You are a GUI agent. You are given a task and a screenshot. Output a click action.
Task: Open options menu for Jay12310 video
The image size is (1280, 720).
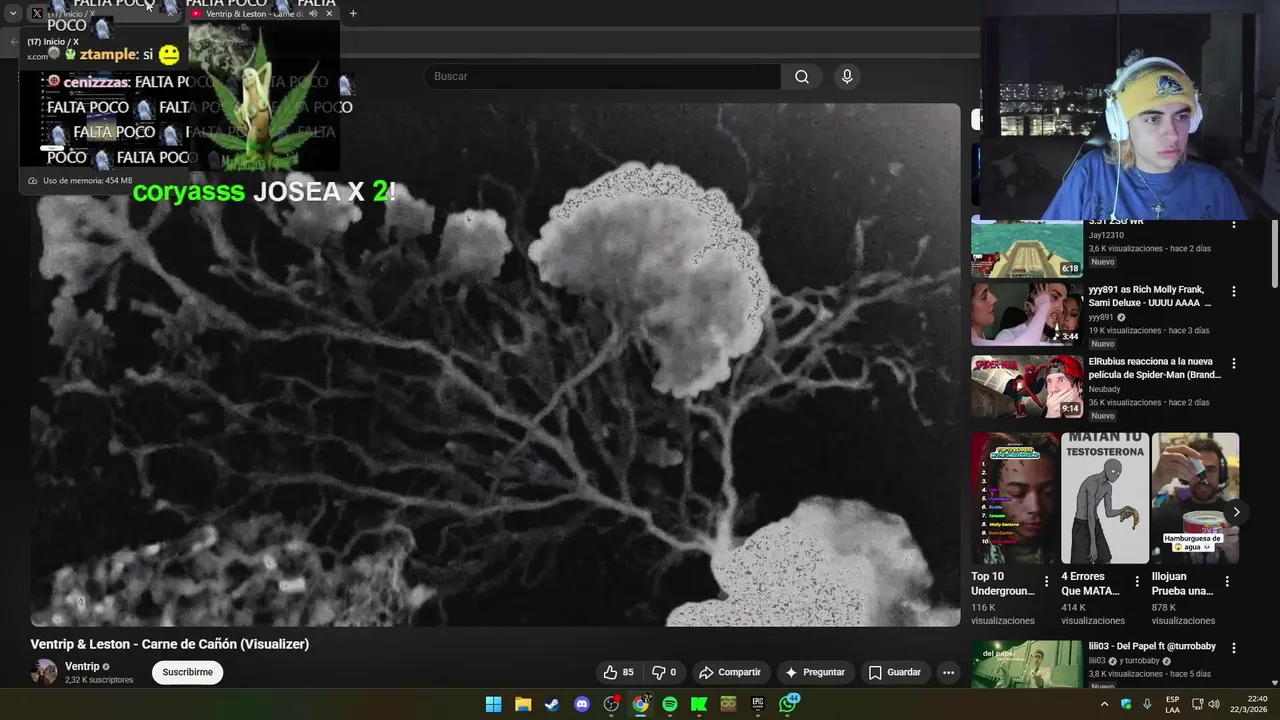pyautogui.click(x=1233, y=224)
